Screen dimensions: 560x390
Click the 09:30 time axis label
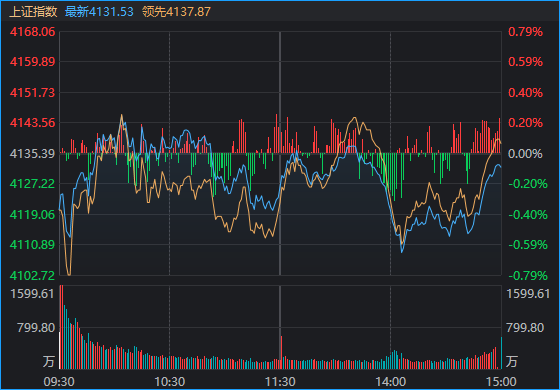pyautogui.click(x=59, y=382)
